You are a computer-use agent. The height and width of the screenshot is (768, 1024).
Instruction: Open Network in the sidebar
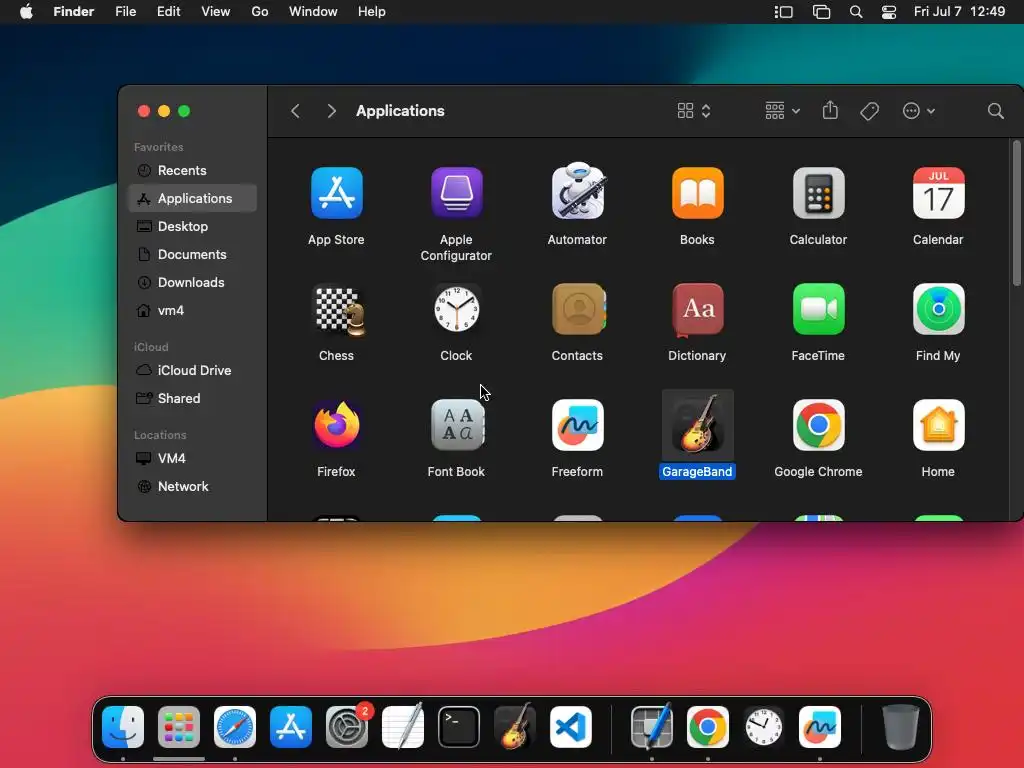193,487
